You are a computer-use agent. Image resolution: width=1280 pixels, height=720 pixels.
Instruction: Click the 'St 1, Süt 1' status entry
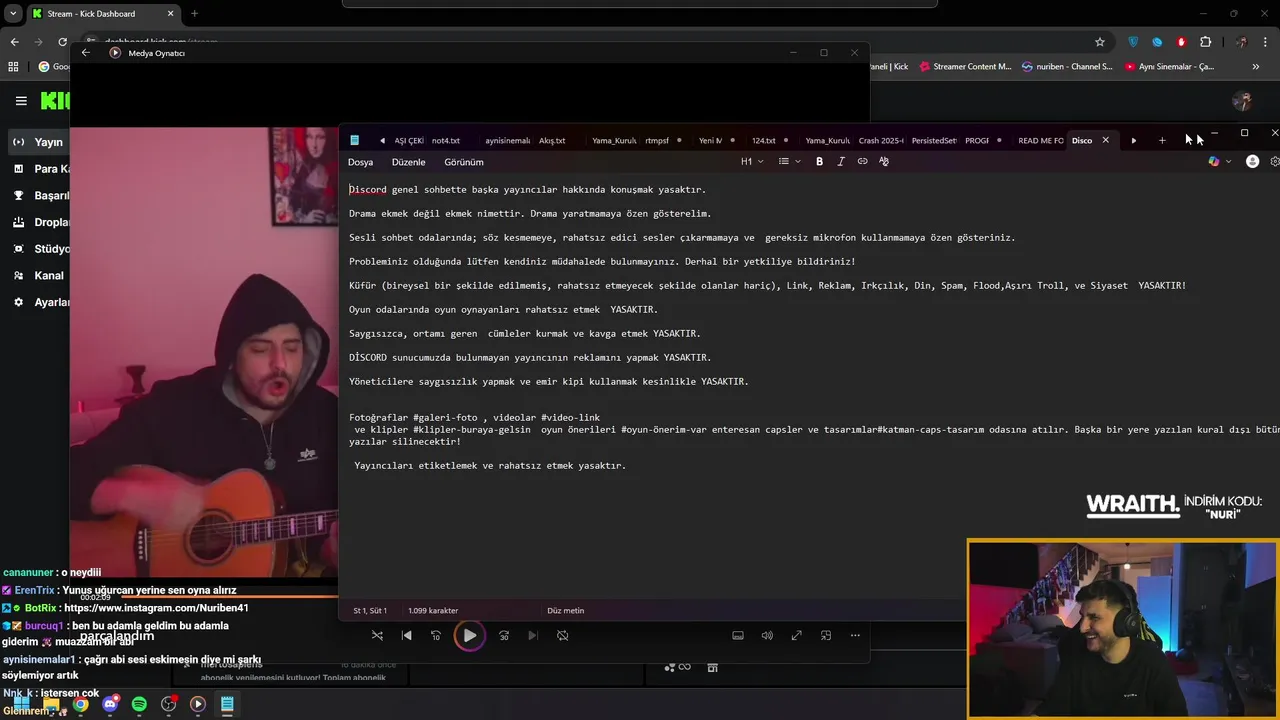370,610
